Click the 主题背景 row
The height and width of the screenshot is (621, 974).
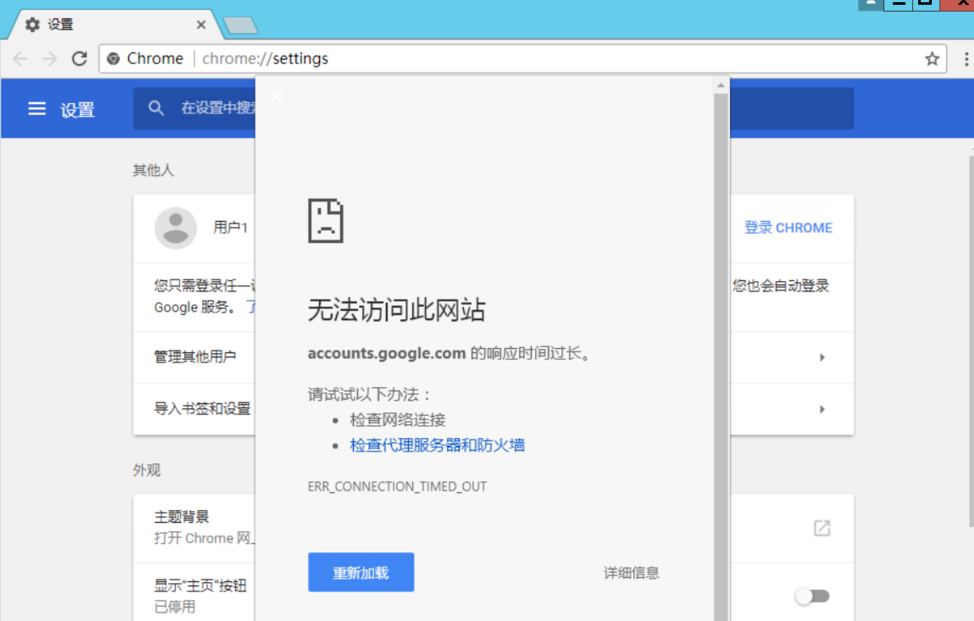coord(493,528)
